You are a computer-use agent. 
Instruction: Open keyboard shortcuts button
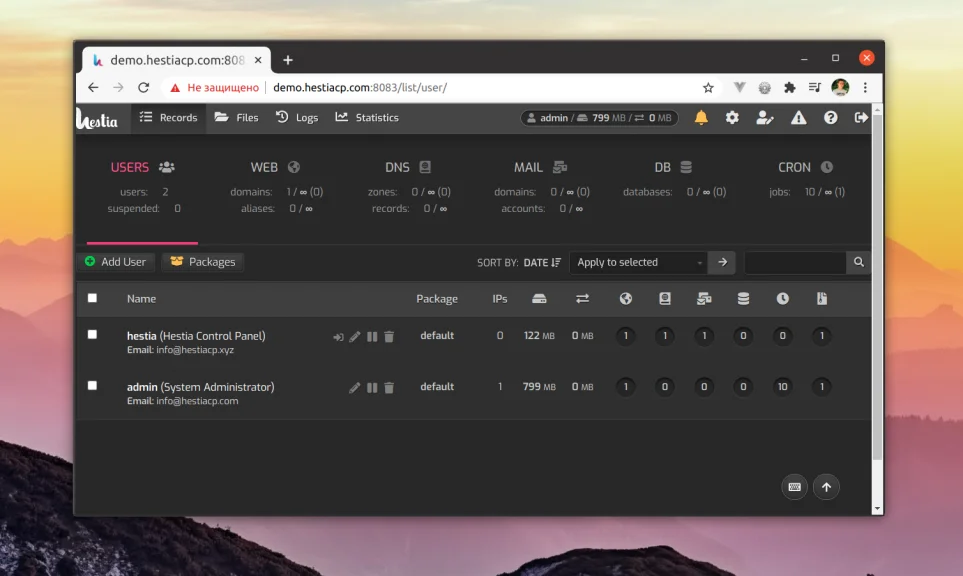794,487
